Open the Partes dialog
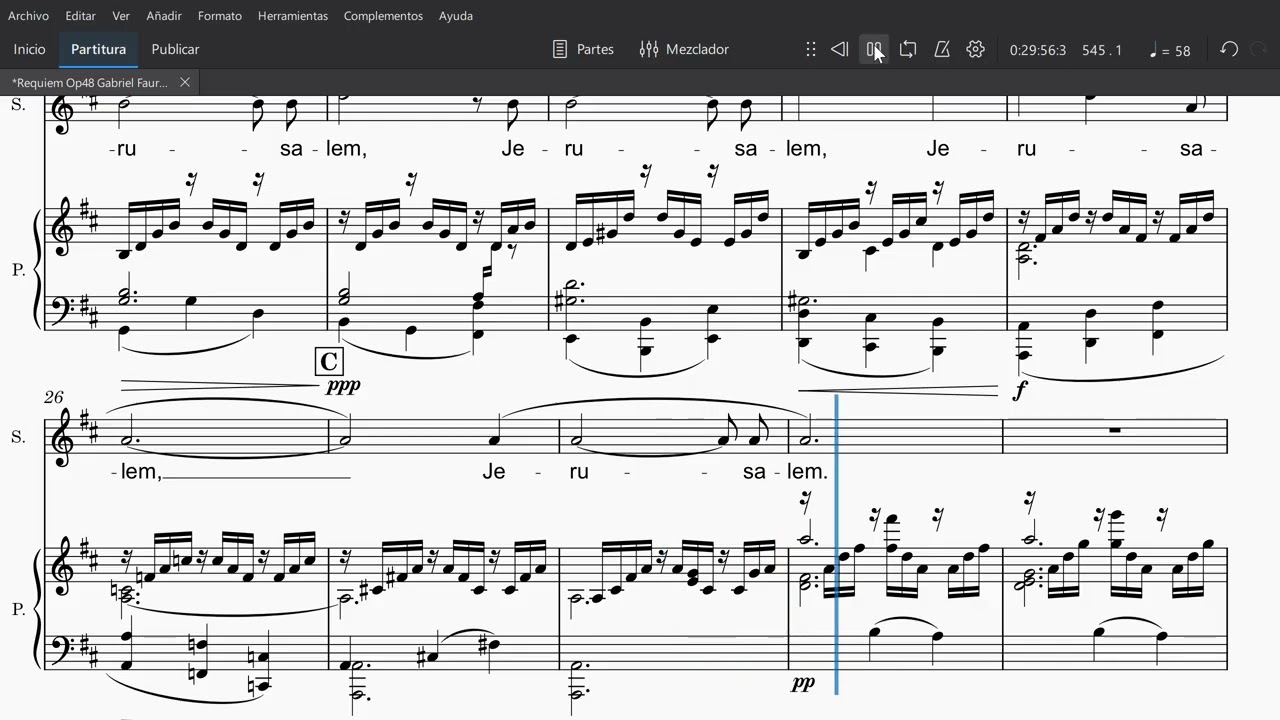Image resolution: width=1280 pixels, height=720 pixels. [583, 49]
